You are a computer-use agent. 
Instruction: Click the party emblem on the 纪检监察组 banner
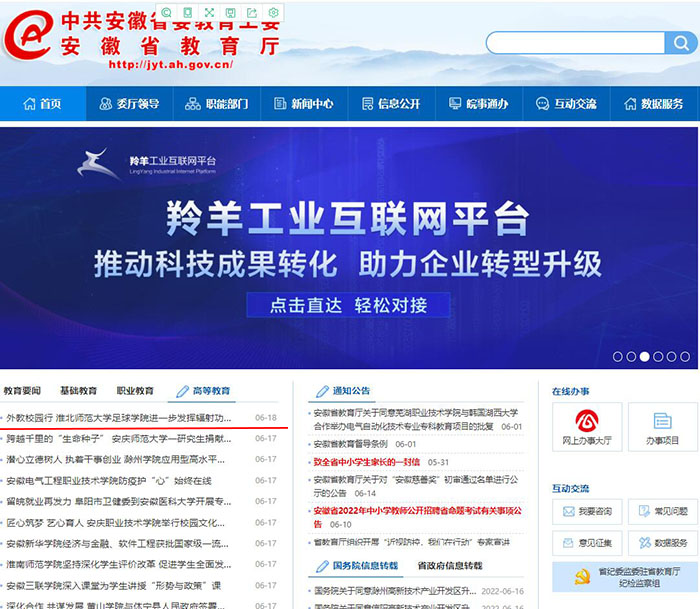(x=582, y=578)
